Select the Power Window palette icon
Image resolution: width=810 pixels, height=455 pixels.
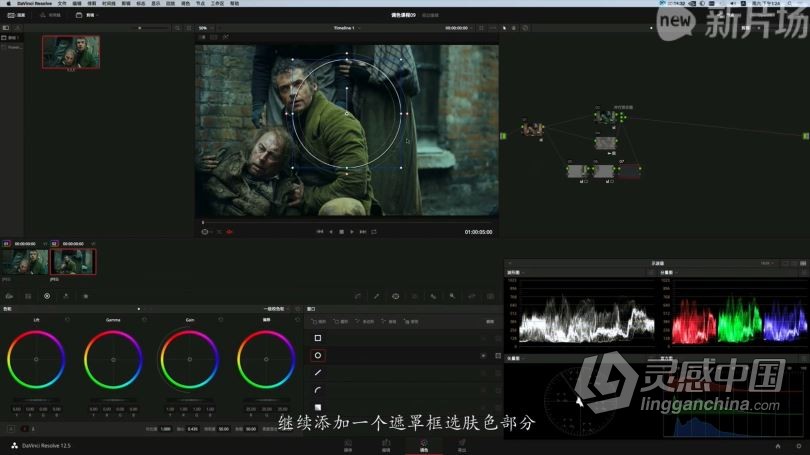click(x=395, y=296)
